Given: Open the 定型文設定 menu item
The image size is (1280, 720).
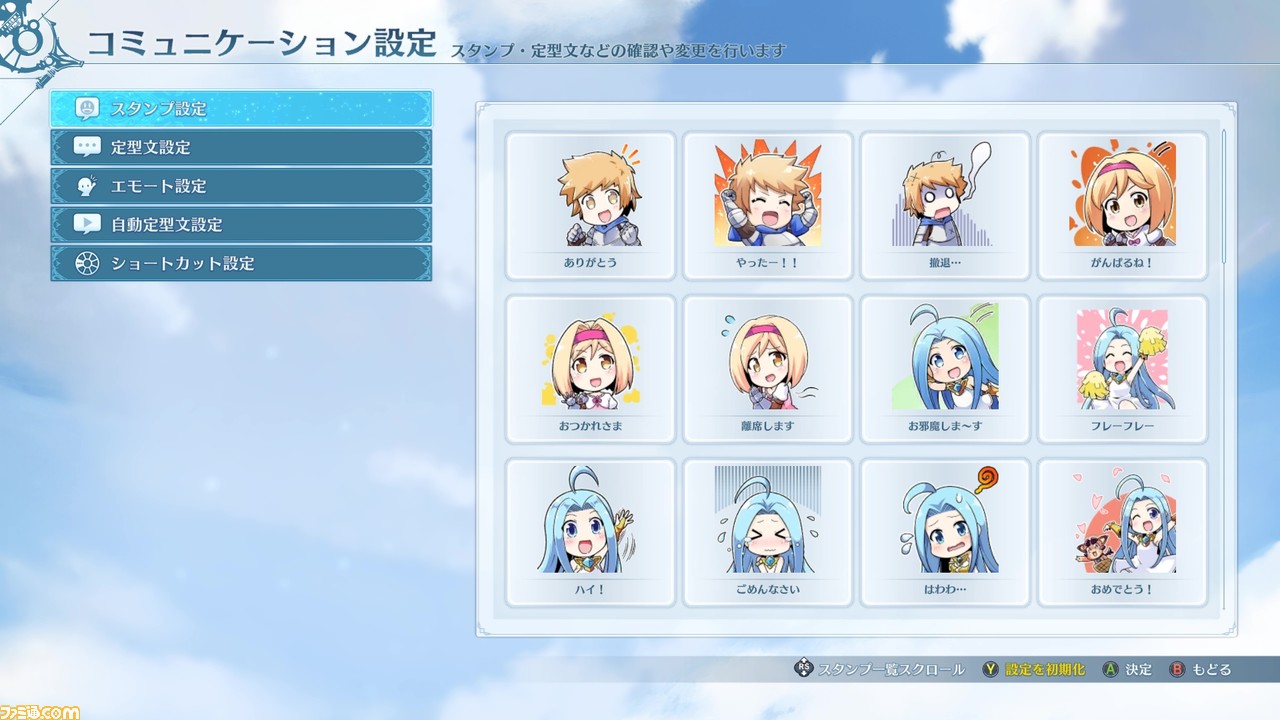Looking at the screenshot, I should coord(242,147).
